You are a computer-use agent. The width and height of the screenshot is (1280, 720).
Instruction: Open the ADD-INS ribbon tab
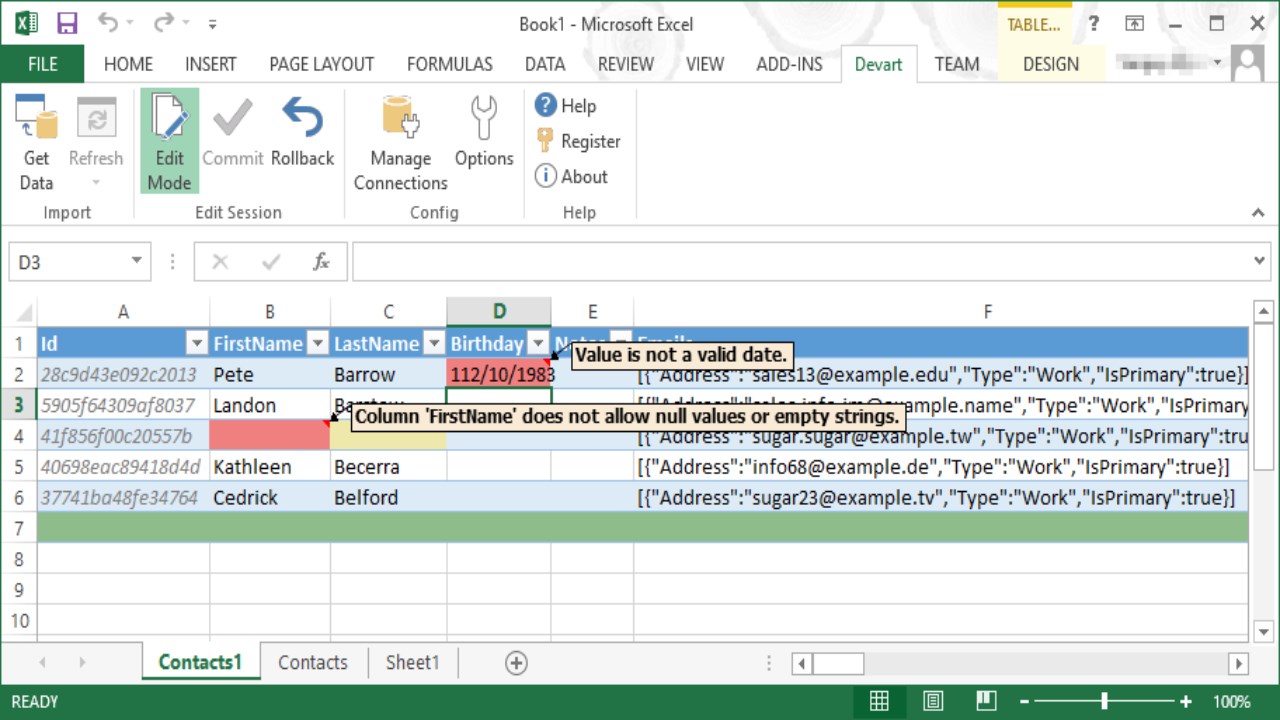pyautogui.click(x=789, y=64)
